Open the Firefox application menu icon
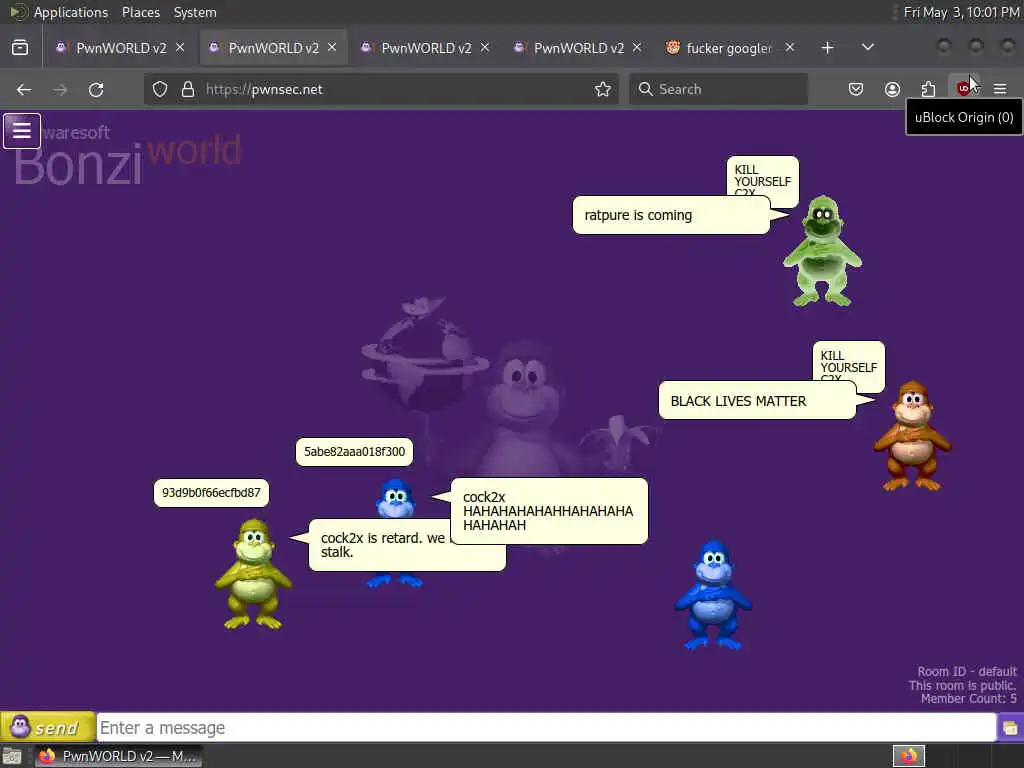The width and height of the screenshot is (1024, 768). 1000,89
